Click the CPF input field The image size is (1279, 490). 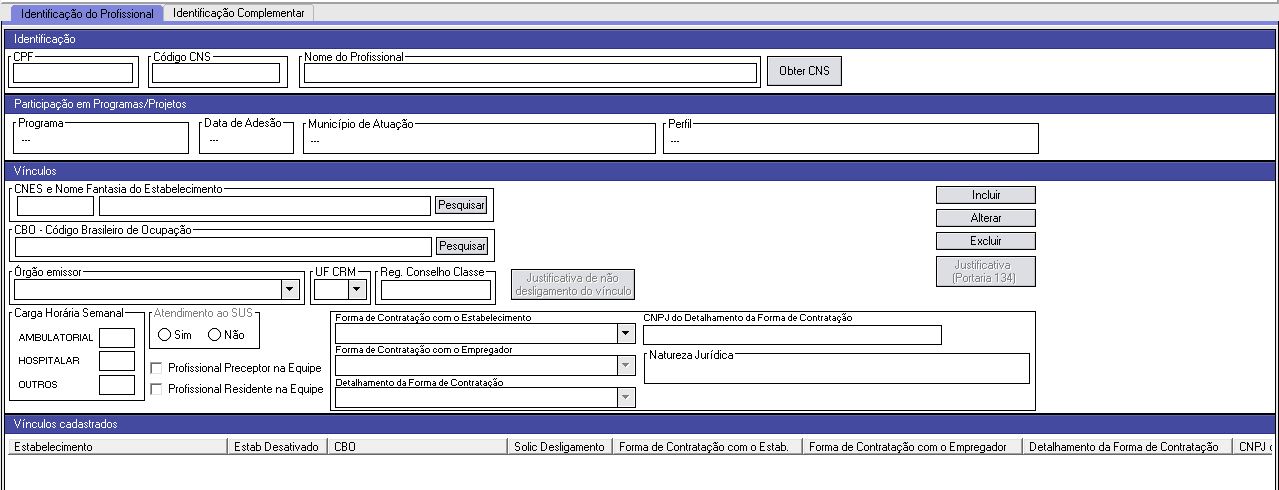(x=73, y=73)
